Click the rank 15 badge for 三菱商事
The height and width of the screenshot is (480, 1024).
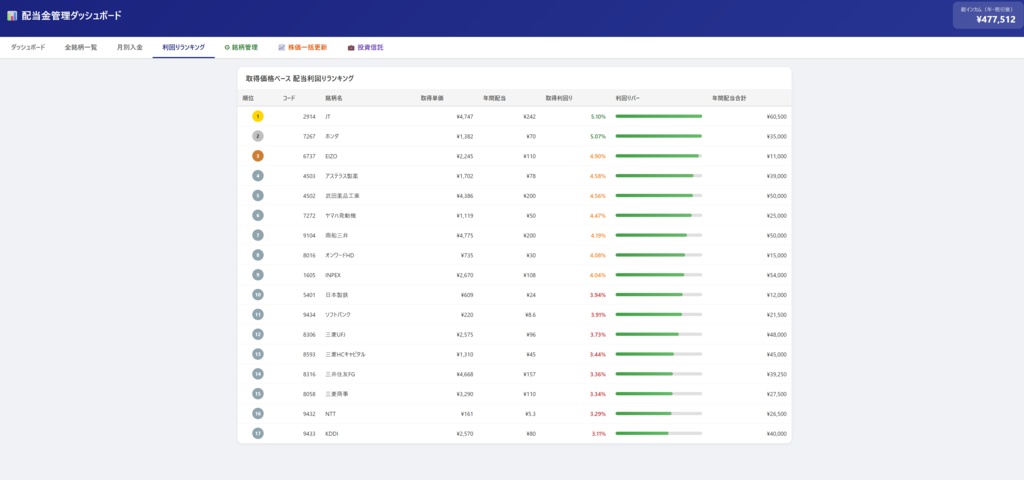pyautogui.click(x=258, y=394)
